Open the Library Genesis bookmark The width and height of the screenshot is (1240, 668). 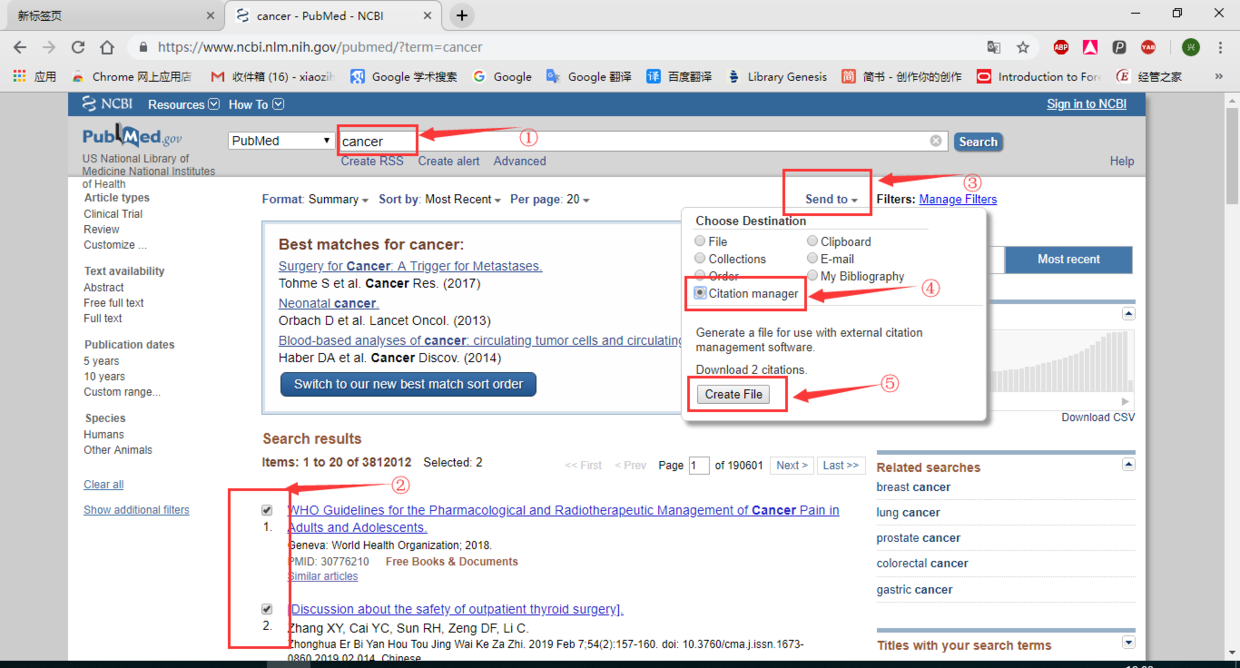[x=777, y=76]
